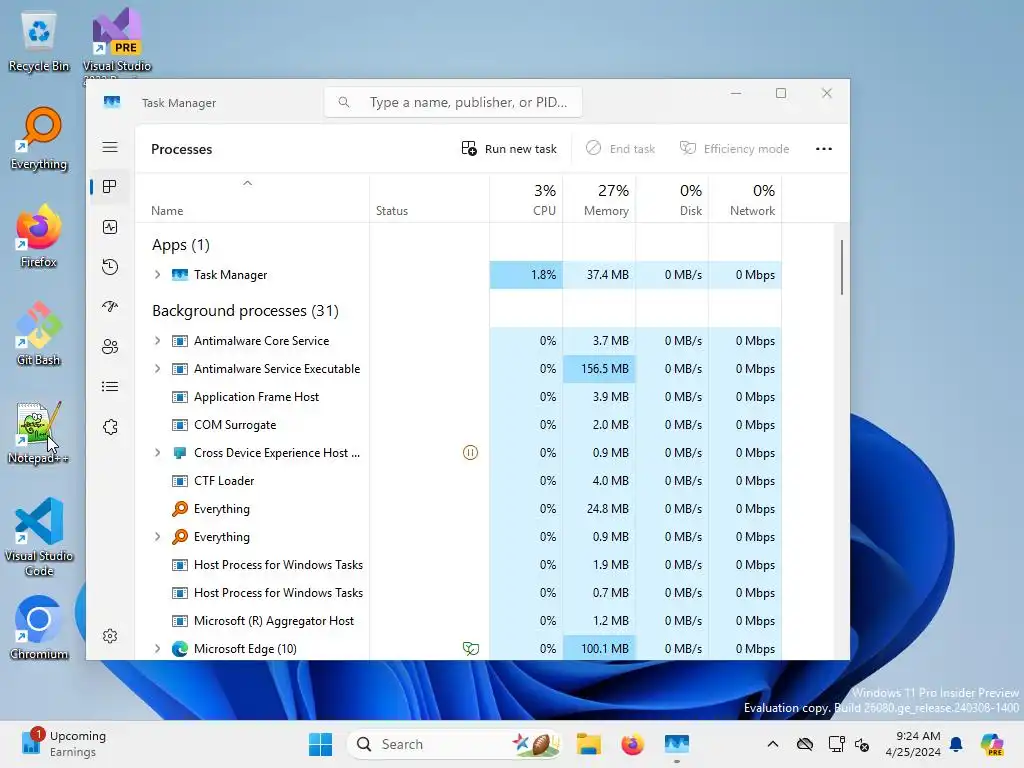Click the 156.5 MB memory cell
This screenshot has width=1024, height=768.
tap(600, 369)
